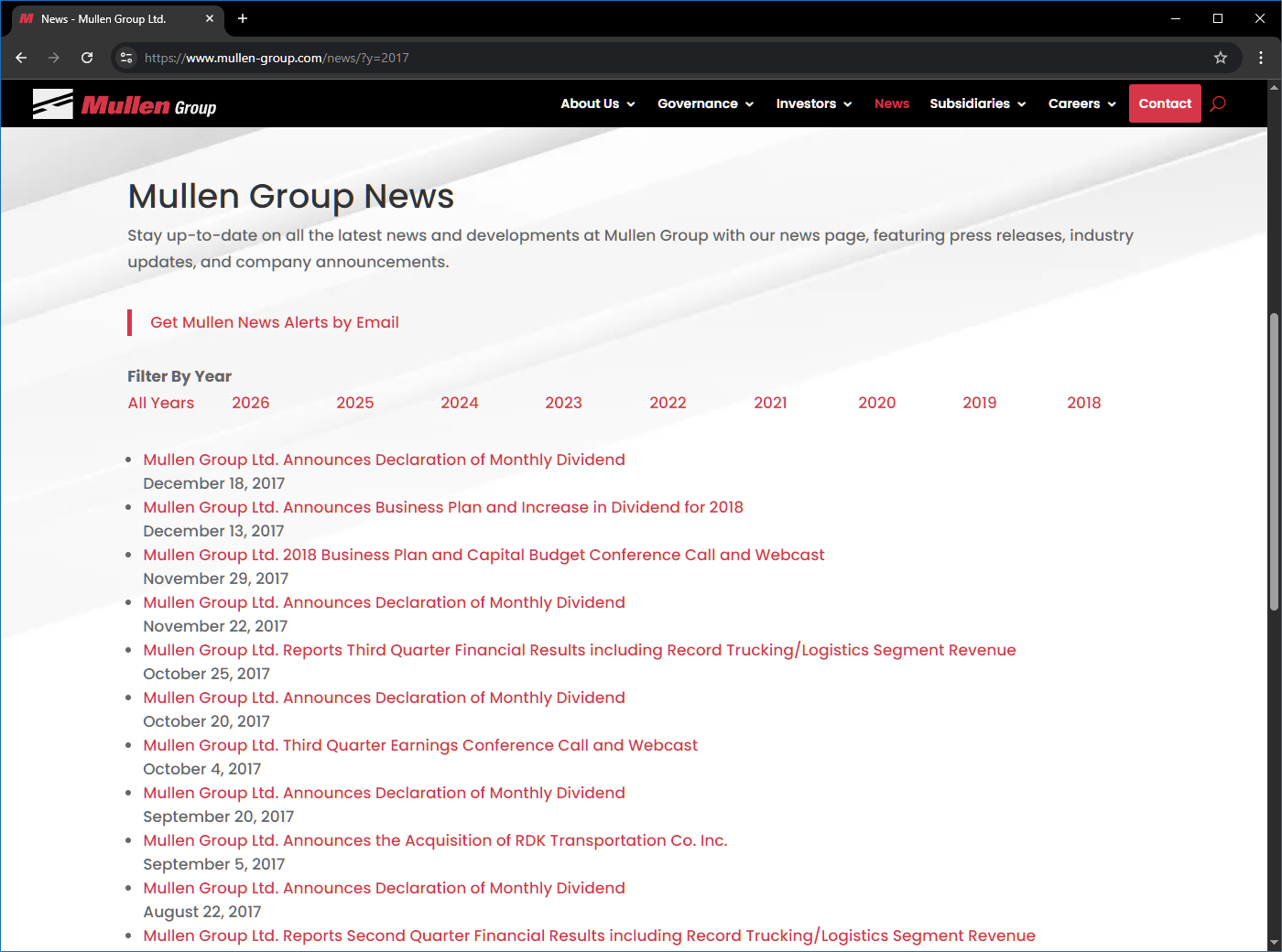This screenshot has width=1282, height=952.
Task: Open Get Mullen News Alerts by Email
Action: 275,322
